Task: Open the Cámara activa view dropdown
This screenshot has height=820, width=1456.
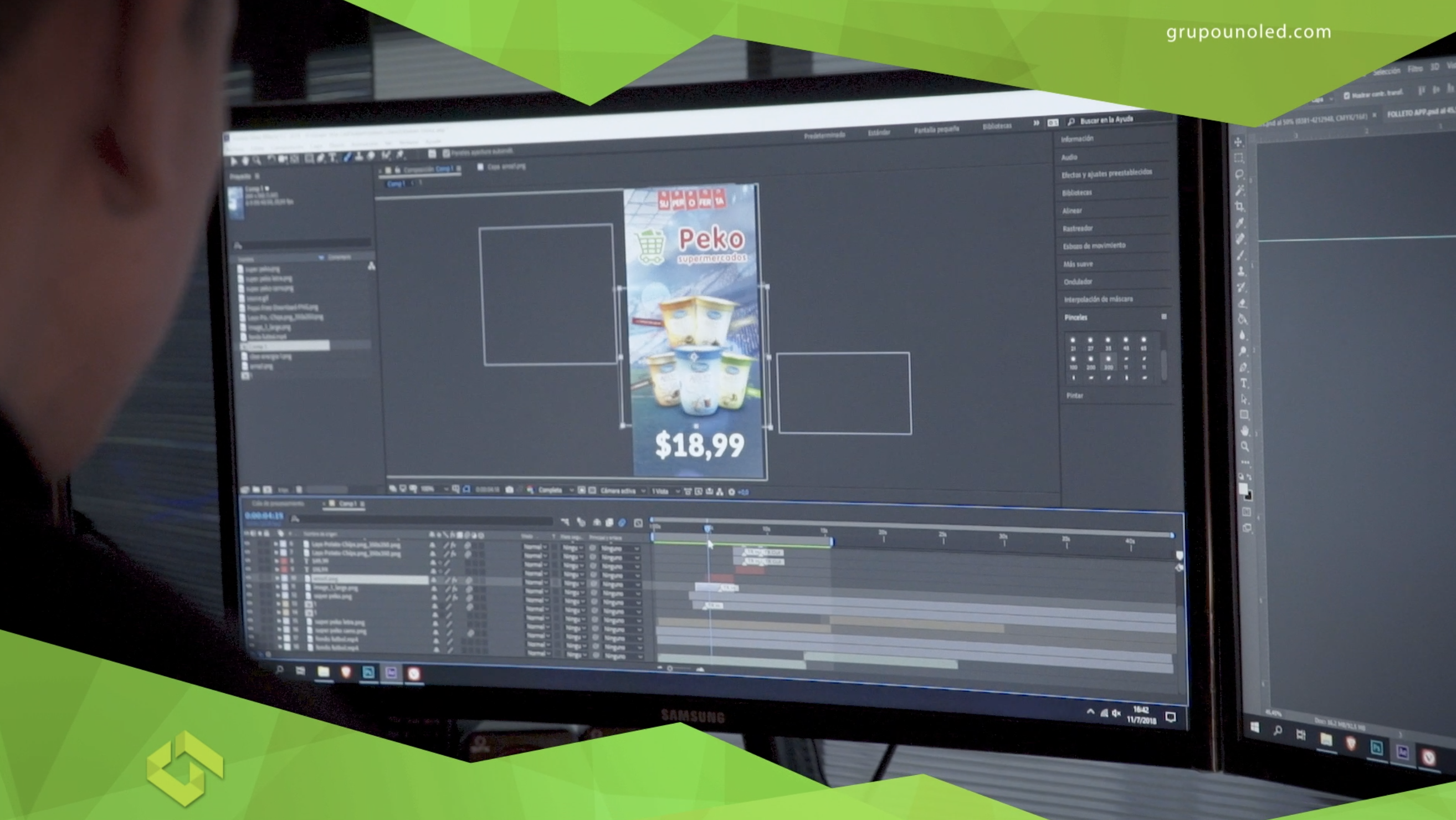Action: (623, 491)
